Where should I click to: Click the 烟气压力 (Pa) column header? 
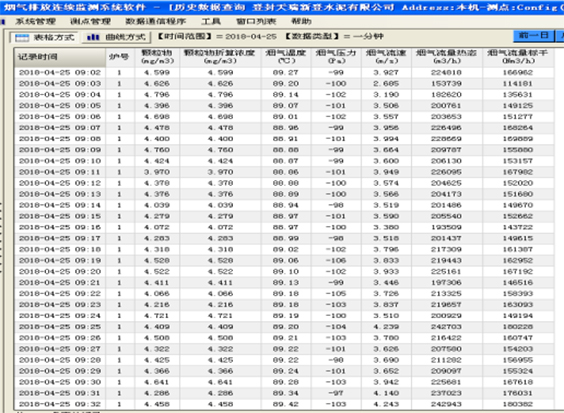pyautogui.click(x=336, y=57)
